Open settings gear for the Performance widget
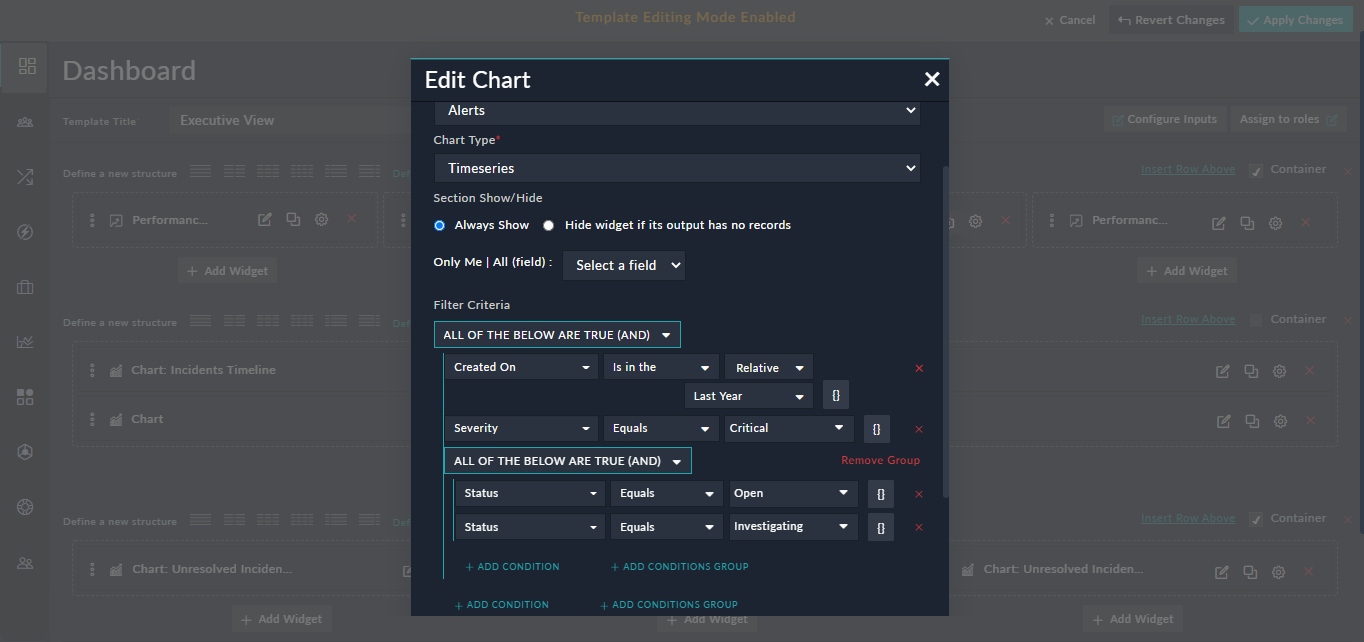Screen dimensions: 1364x642 321,218
